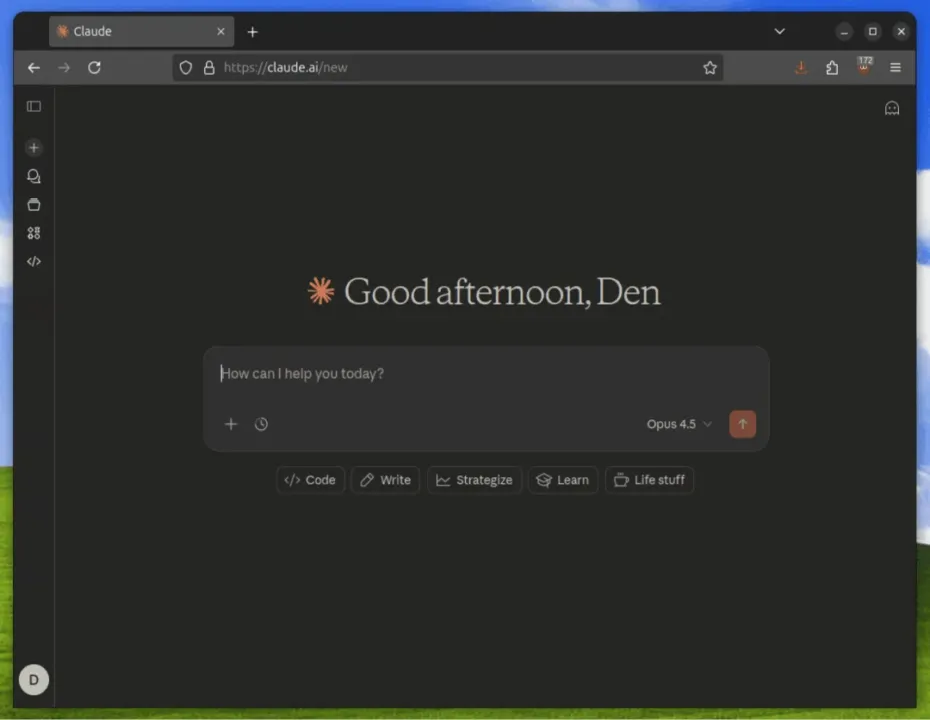Image resolution: width=930 pixels, height=720 pixels.
Task: Pick the Learn suggestion chip
Action: tap(563, 480)
